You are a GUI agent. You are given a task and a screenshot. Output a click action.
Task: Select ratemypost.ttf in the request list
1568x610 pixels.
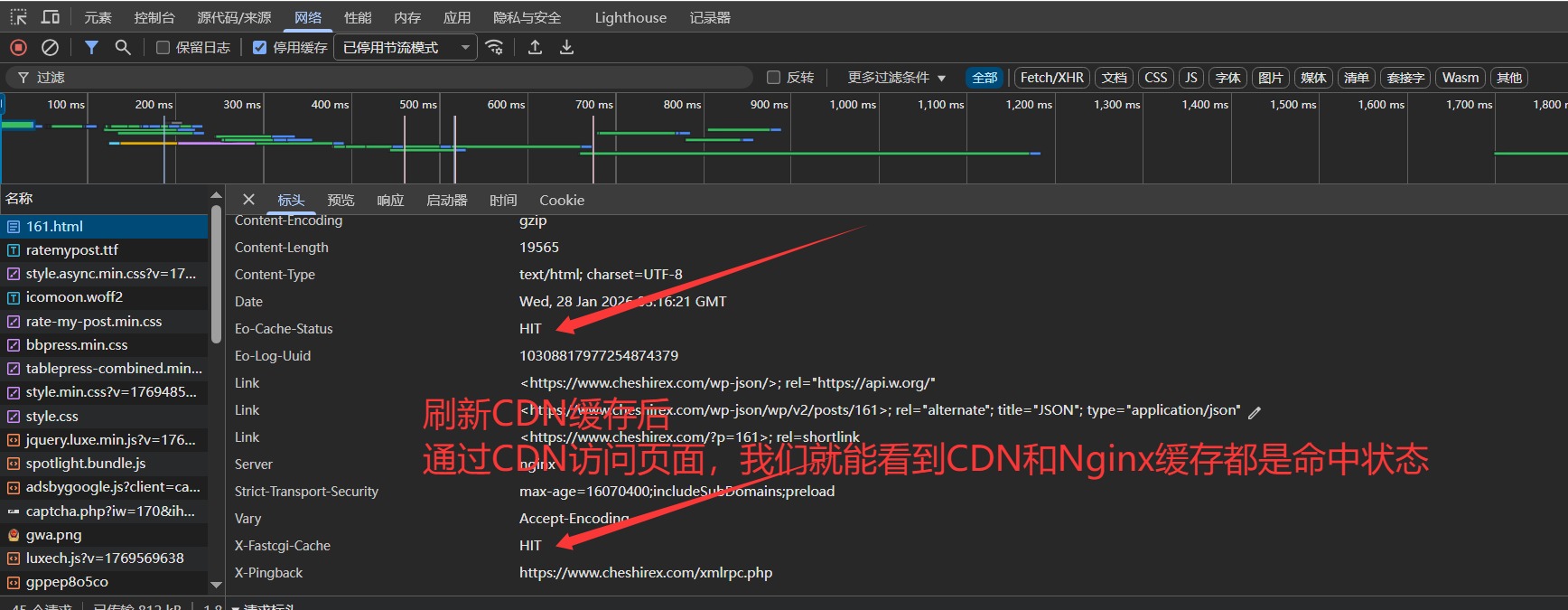[x=72, y=249]
